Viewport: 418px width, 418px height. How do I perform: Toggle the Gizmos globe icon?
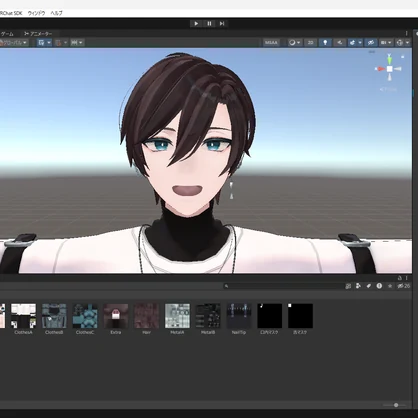[400, 42]
